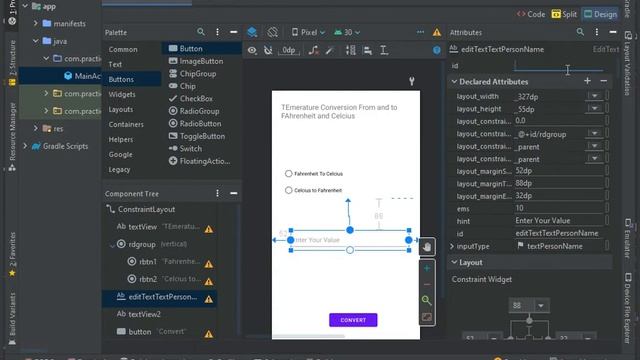The width and height of the screenshot is (640, 360).
Task: Open layout_height value dropdown
Action: pyautogui.click(x=595, y=109)
